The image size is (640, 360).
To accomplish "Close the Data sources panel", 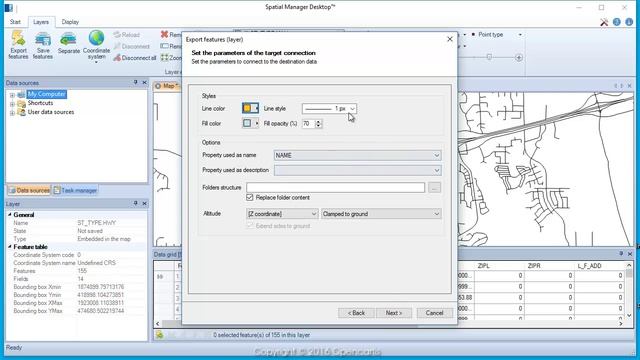I will click(x=144, y=82).
